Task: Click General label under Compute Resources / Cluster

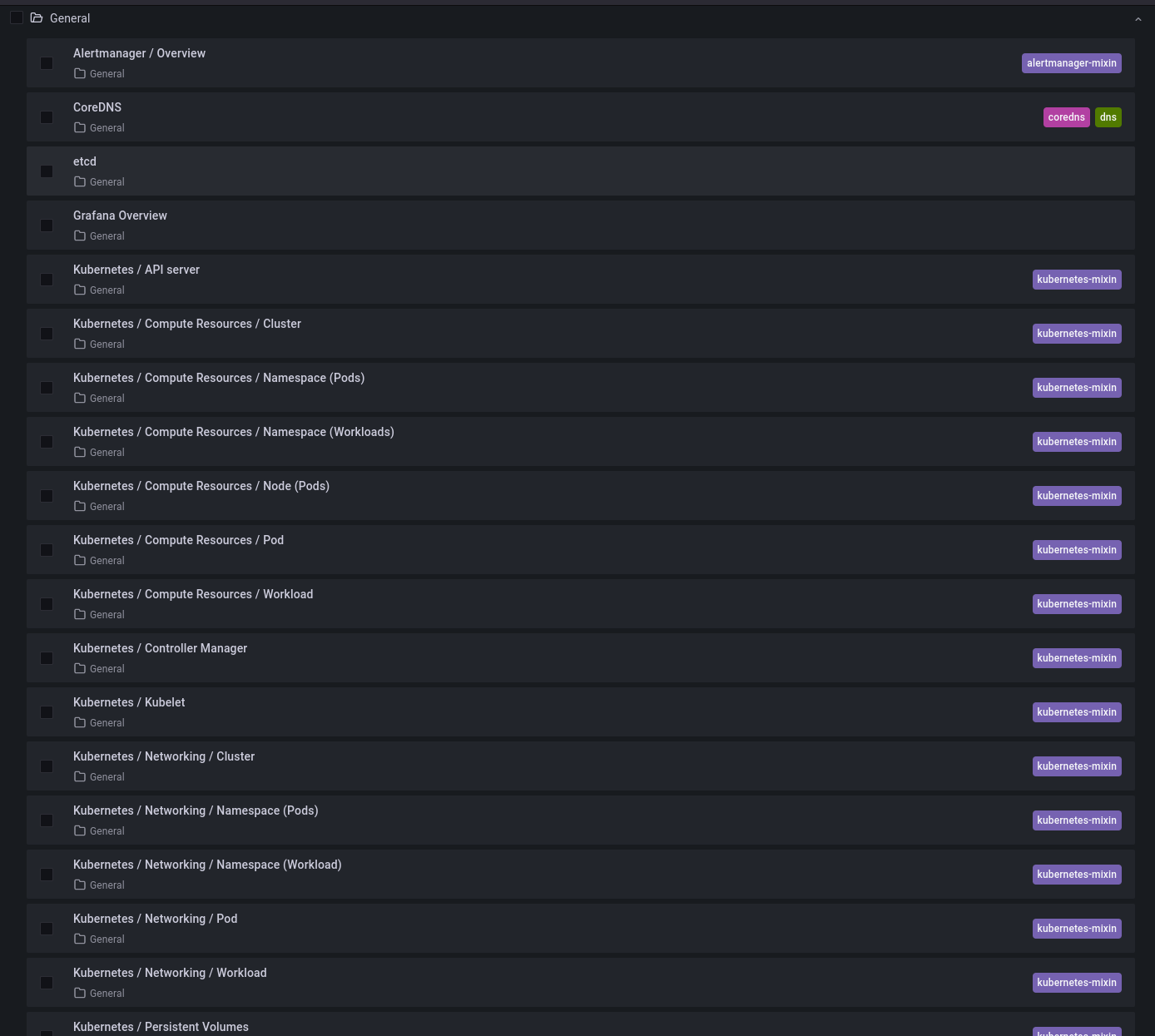Action: (107, 345)
